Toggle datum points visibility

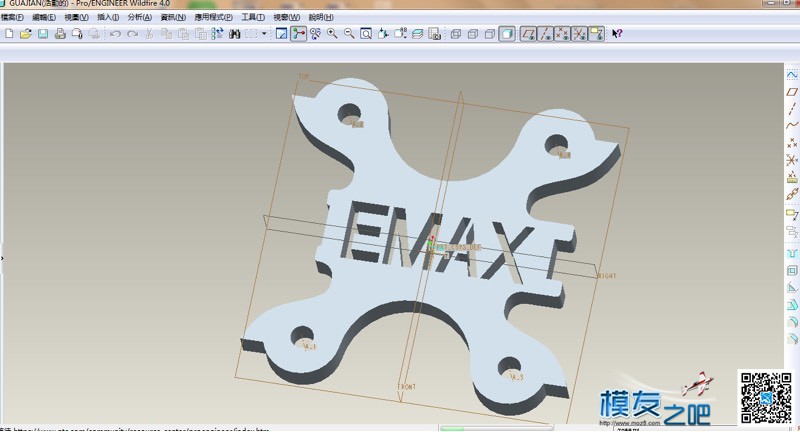coord(562,34)
